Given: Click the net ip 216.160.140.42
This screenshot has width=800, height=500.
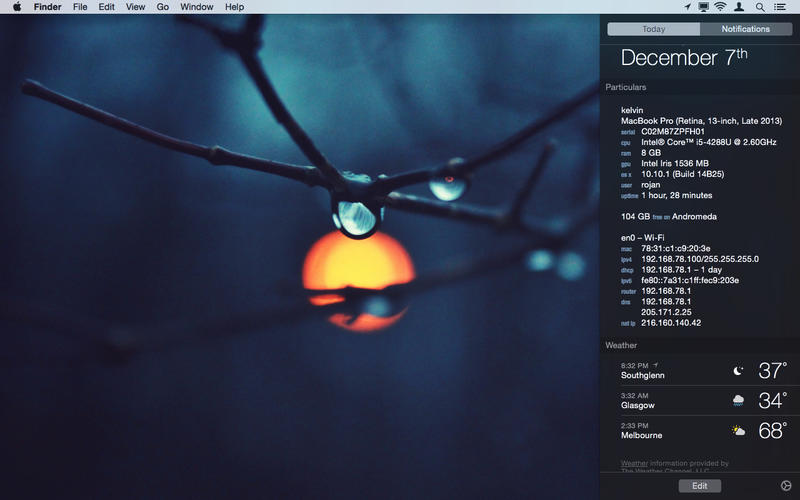Looking at the screenshot, I should [x=671, y=323].
